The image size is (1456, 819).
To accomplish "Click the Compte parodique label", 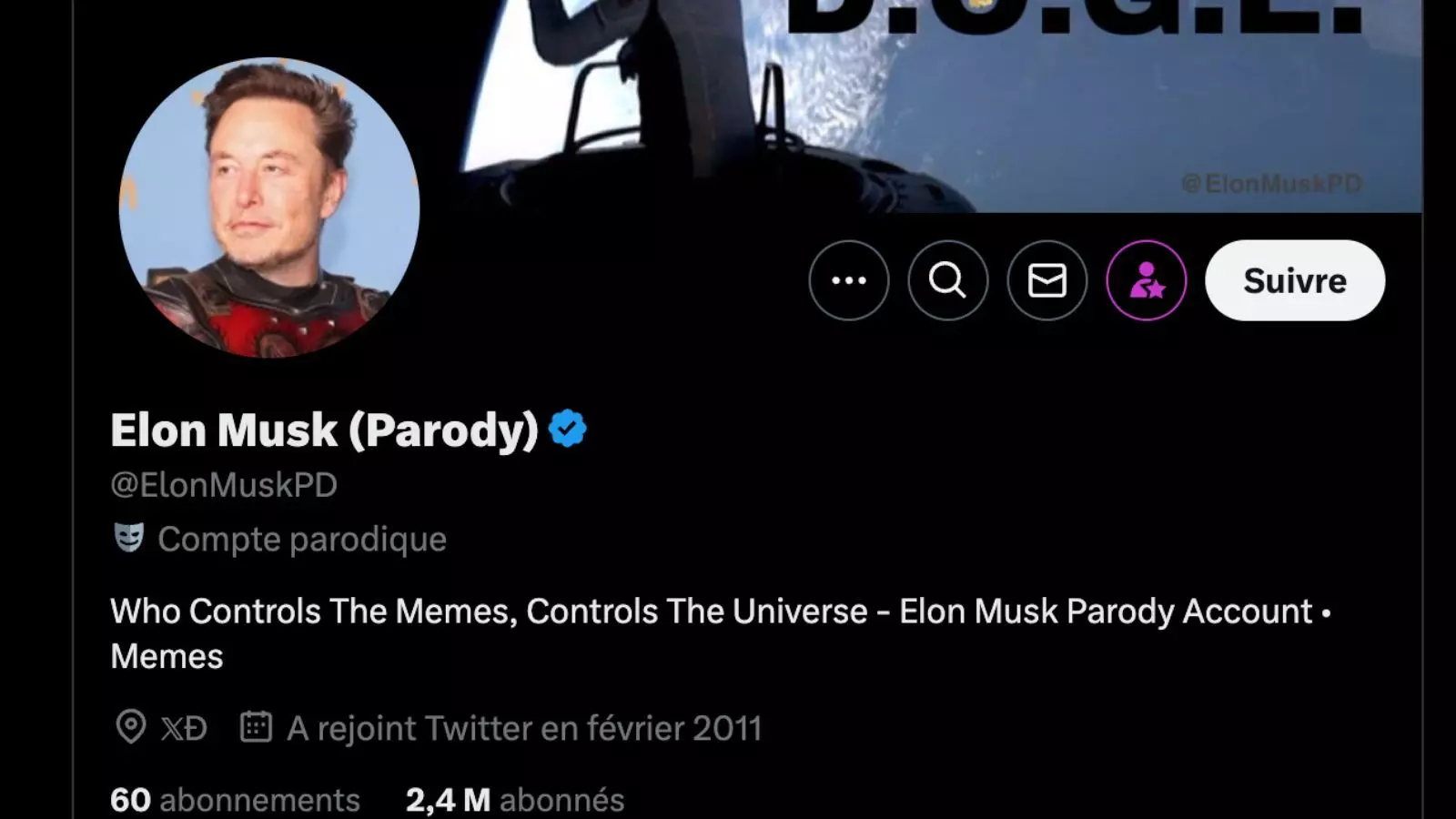I will (302, 539).
